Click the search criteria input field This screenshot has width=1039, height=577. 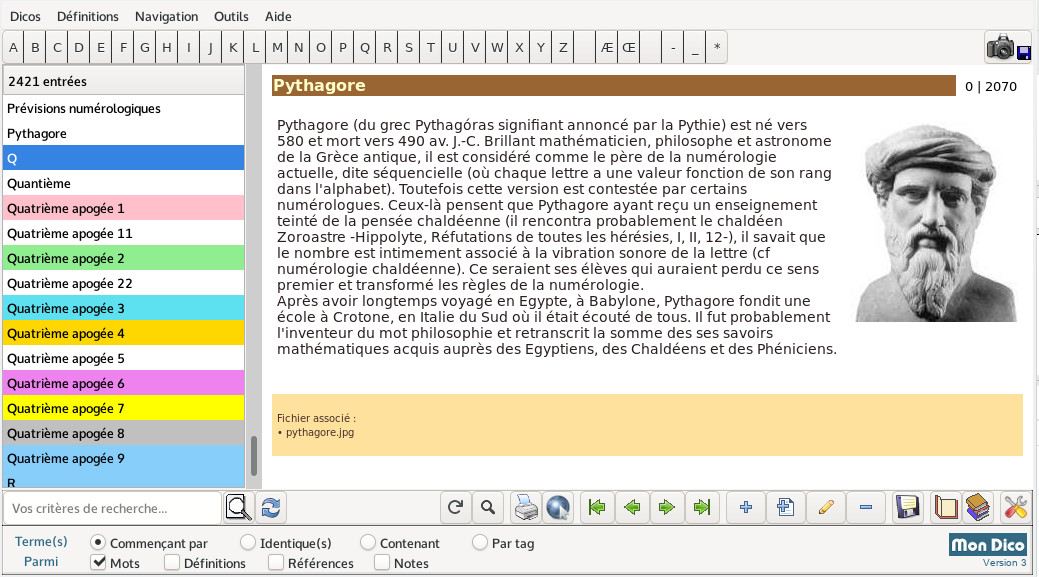[x=112, y=508]
